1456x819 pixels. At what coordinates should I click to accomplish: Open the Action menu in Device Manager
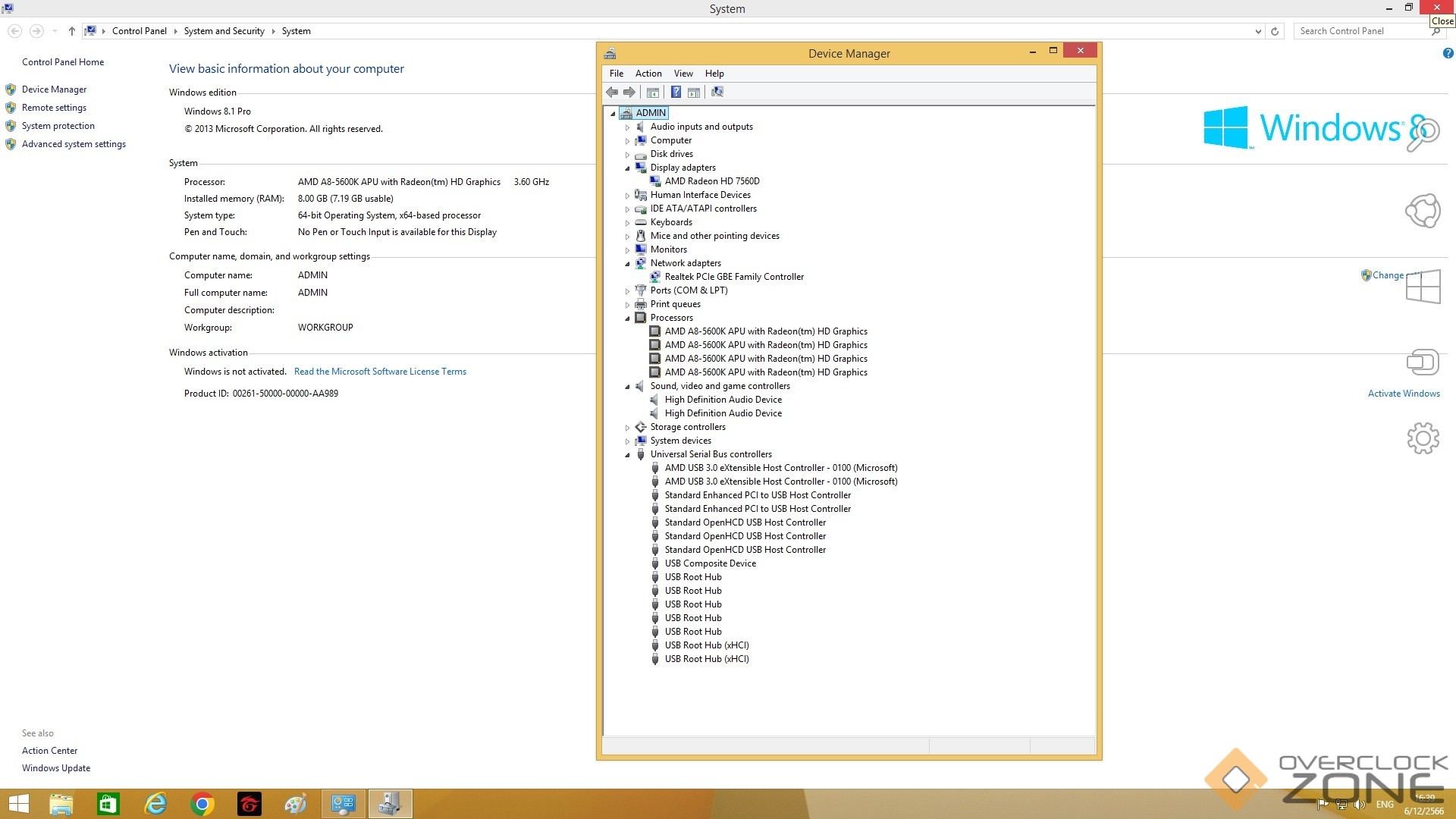[648, 74]
